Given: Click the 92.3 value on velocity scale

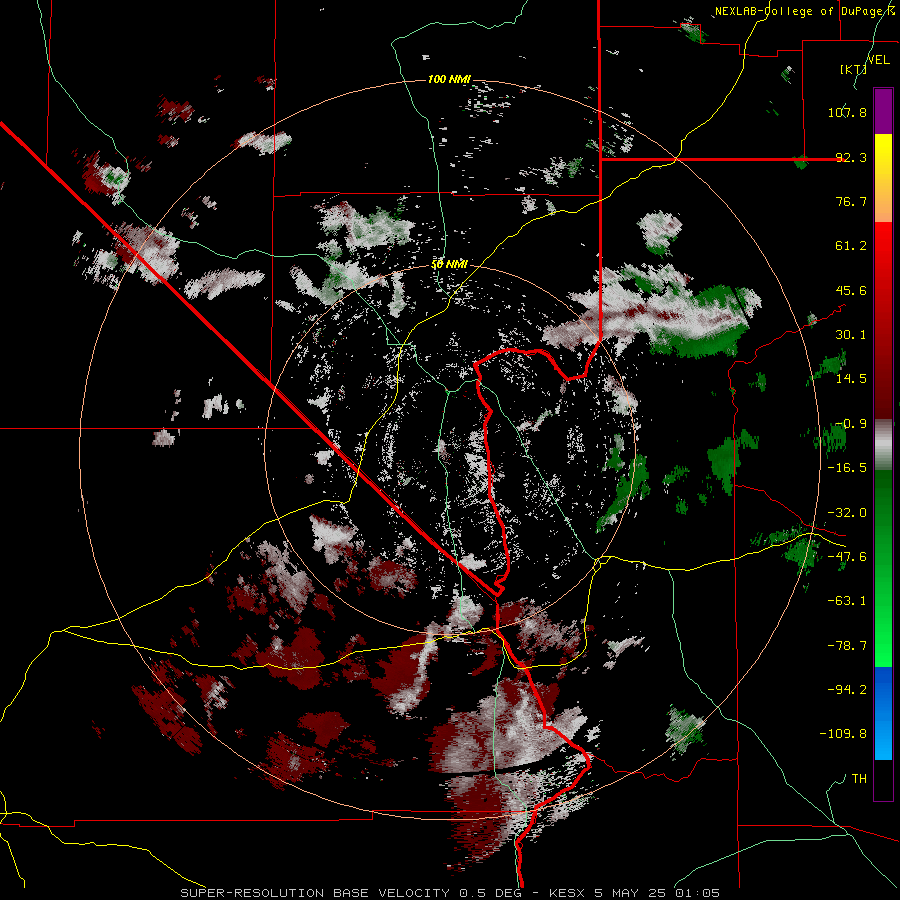Looking at the screenshot, I should [x=851, y=157].
